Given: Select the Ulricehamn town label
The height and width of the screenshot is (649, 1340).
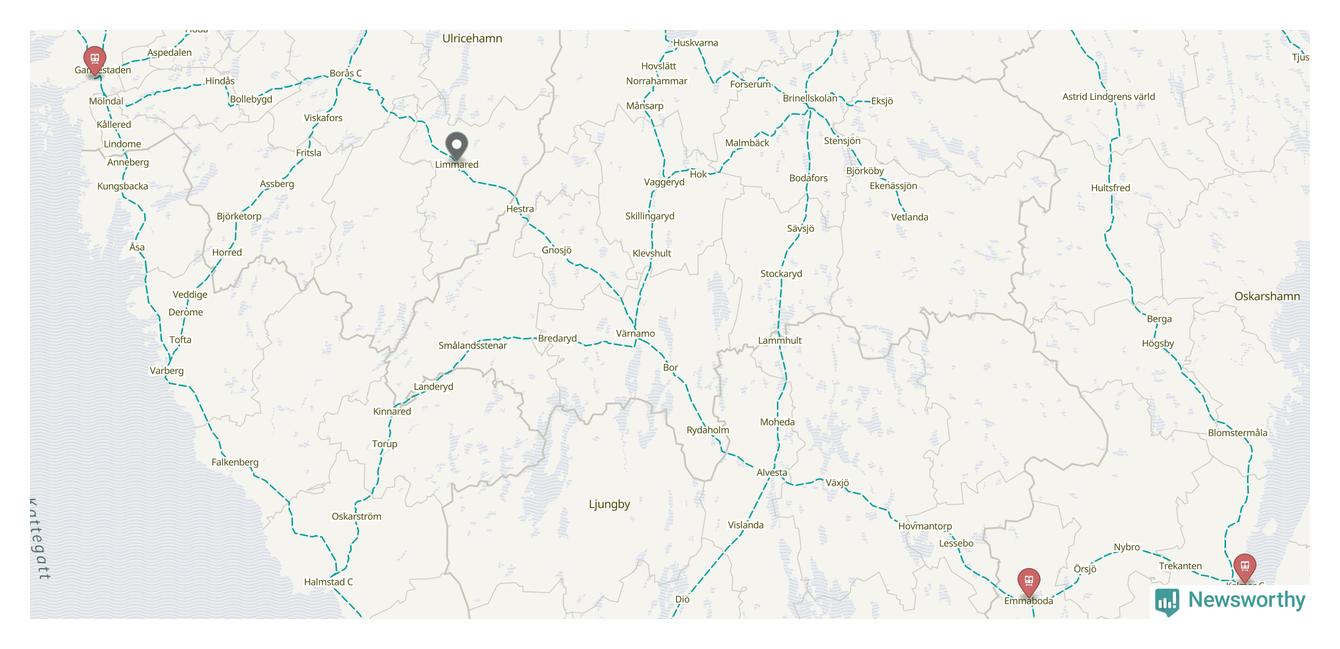Looking at the screenshot, I should (472, 38).
